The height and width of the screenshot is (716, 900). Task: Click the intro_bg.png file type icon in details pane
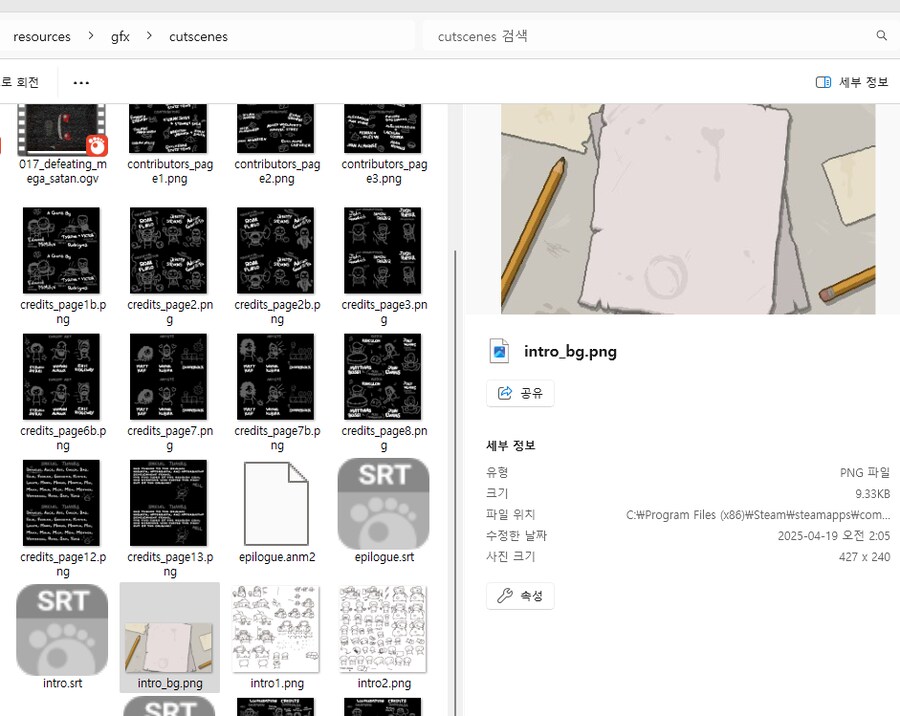(499, 351)
